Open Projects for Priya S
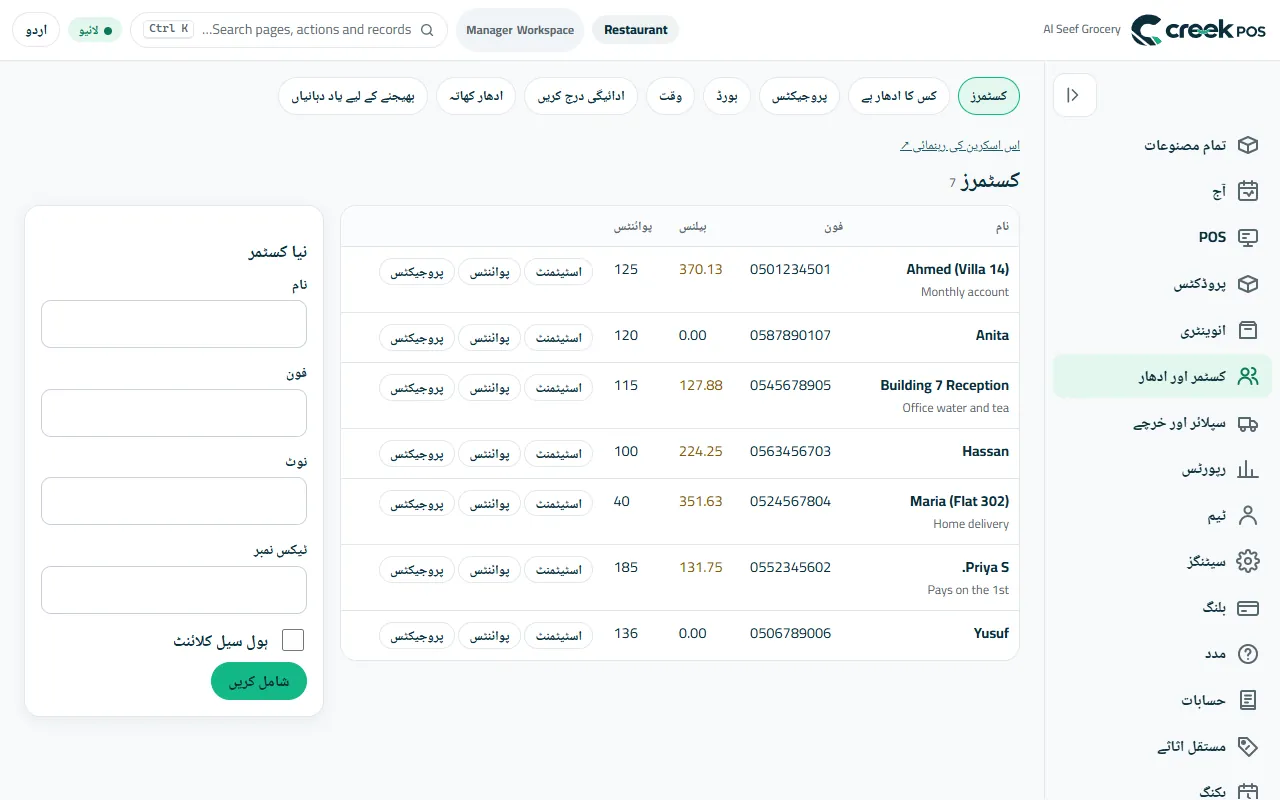Screen dimensions: 1280x800 pyautogui.click(x=417, y=569)
